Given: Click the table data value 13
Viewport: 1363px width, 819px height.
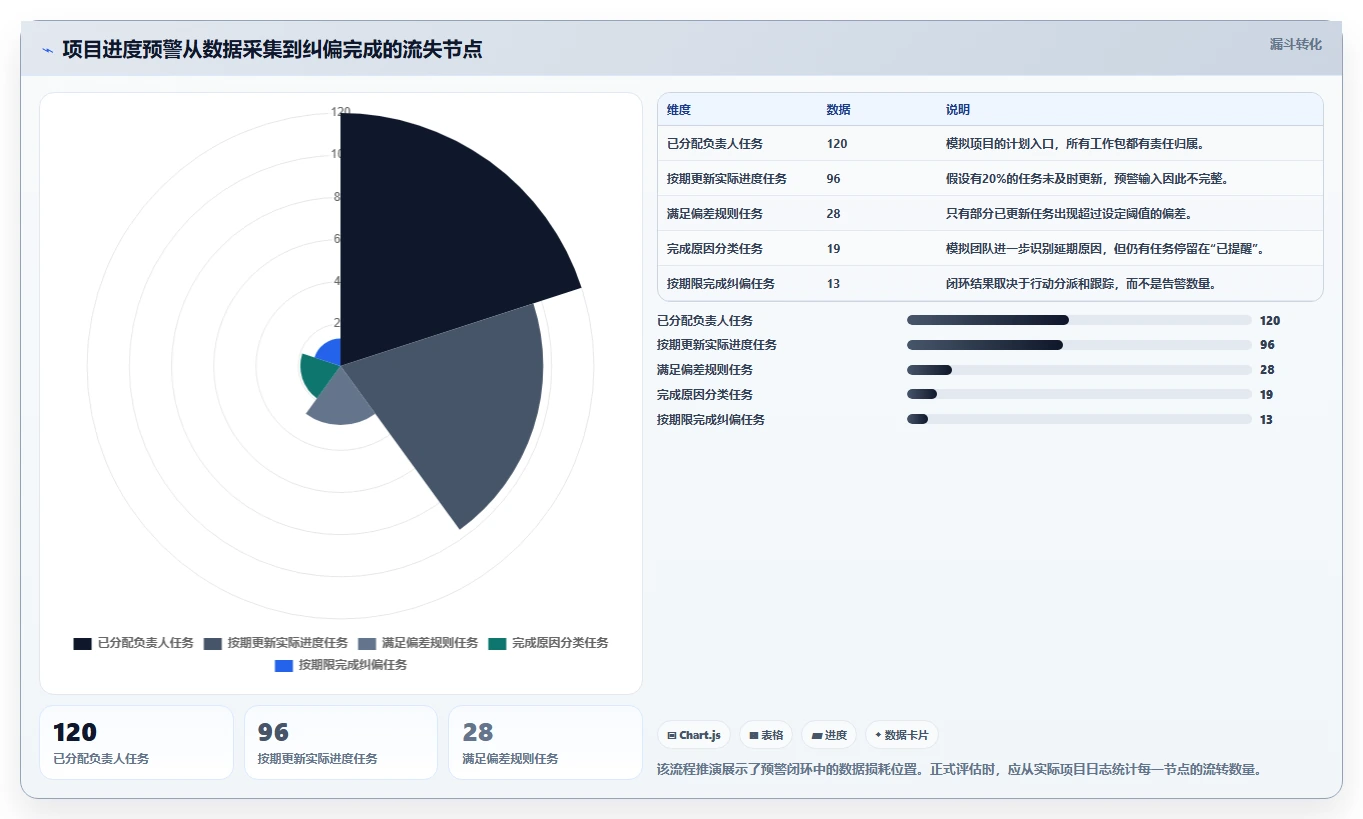Looking at the screenshot, I should point(834,284).
